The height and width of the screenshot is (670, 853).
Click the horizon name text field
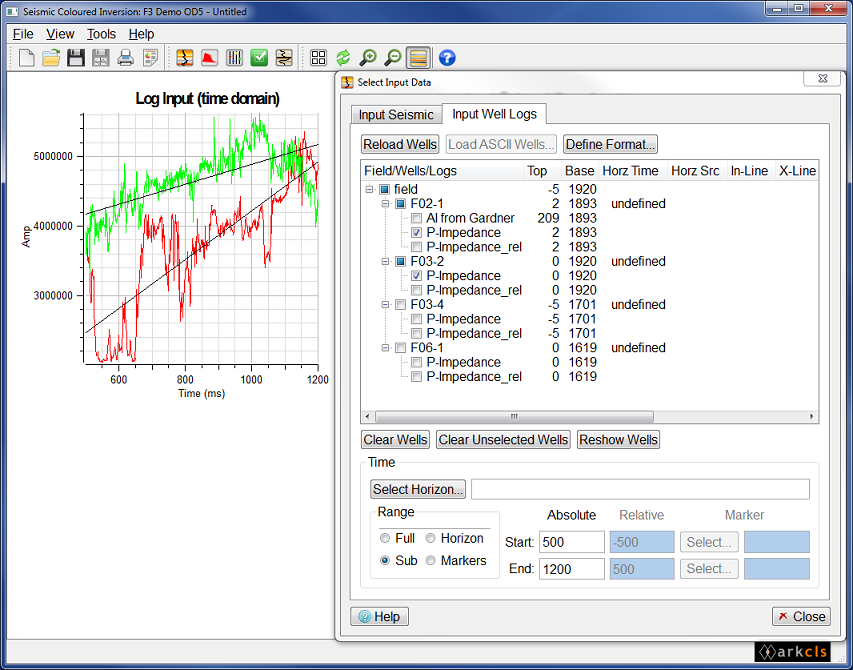point(640,489)
